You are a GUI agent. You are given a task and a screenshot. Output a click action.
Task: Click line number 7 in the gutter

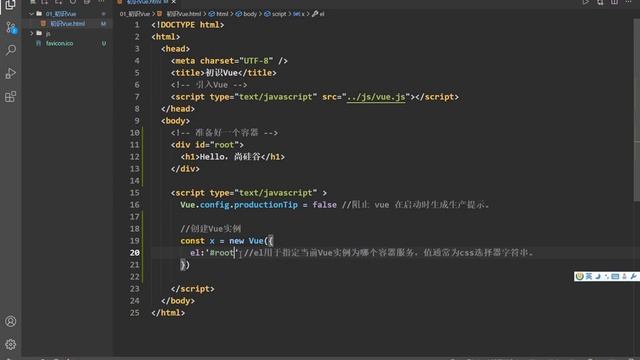(x=137, y=97)
